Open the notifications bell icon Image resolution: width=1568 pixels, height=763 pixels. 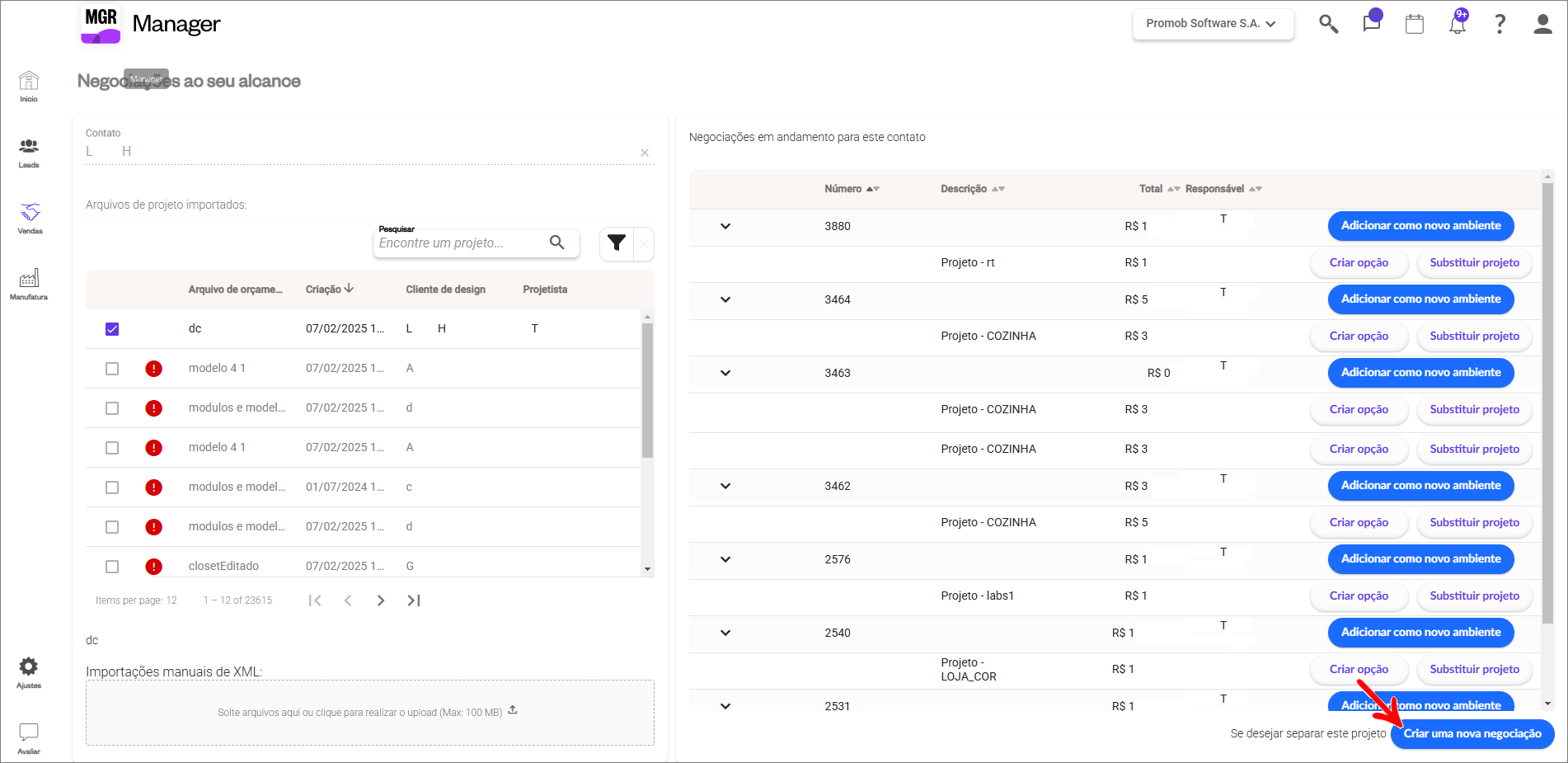tap(1458, 23)
